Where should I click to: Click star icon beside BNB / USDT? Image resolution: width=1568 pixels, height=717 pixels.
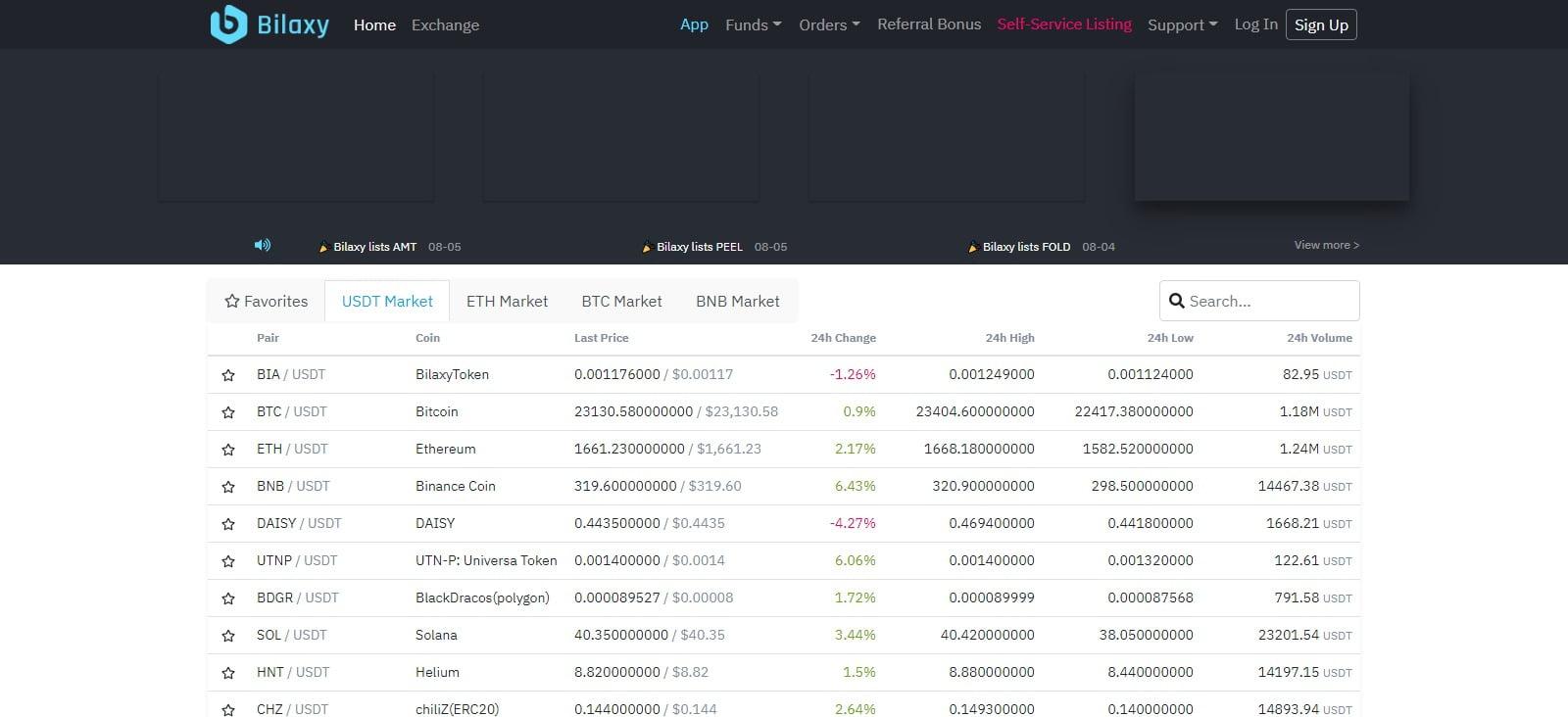click(228, 487)
